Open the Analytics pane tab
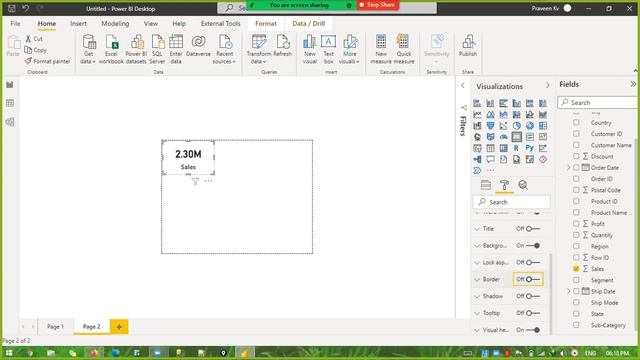Screen dimensions: 640x360 (523, 185)
